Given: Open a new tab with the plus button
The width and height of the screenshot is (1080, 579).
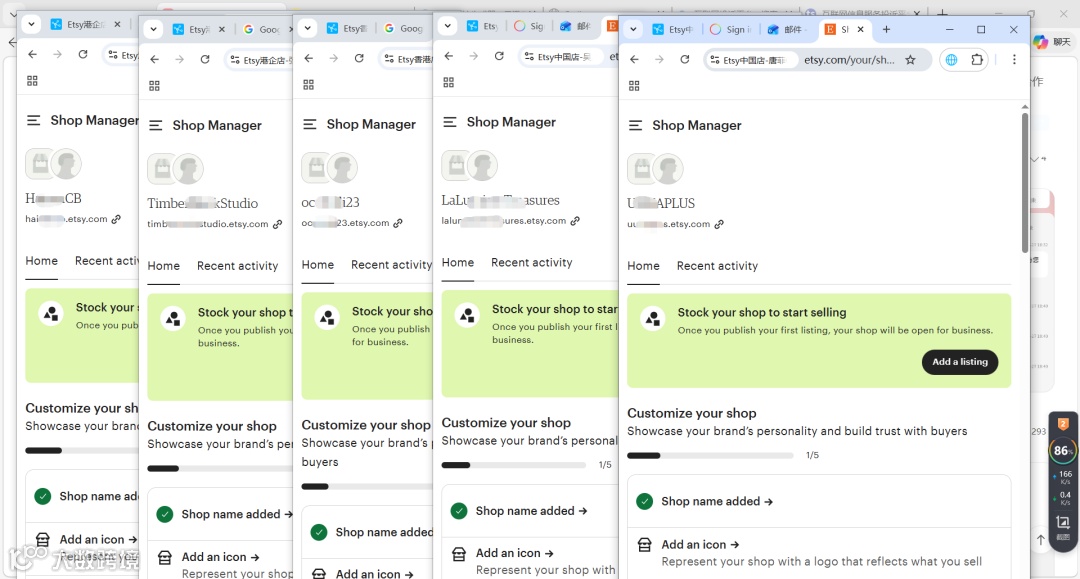Looking at the screenshot, I should (886, 30).
